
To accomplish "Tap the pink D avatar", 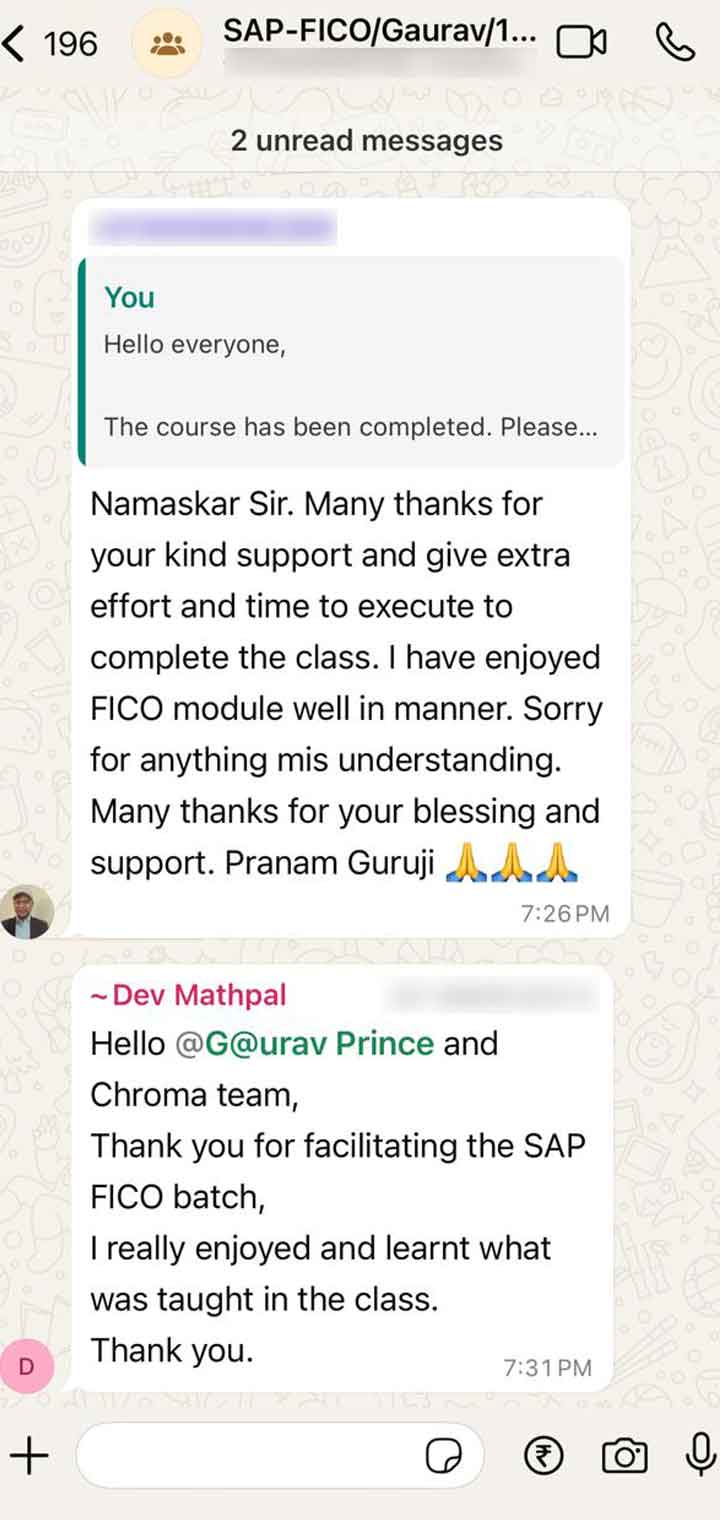I will click(x=27, y=1366).
